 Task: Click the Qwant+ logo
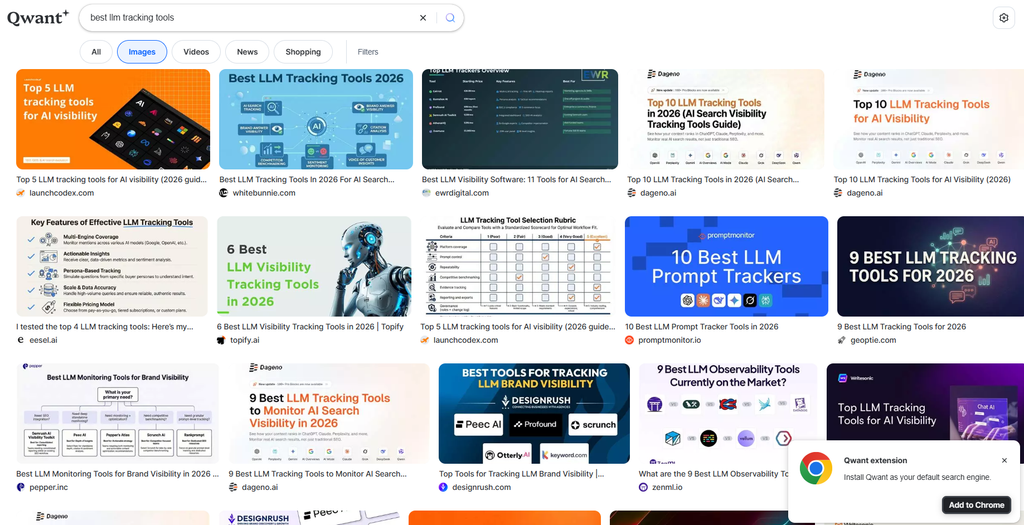[38, 18]
